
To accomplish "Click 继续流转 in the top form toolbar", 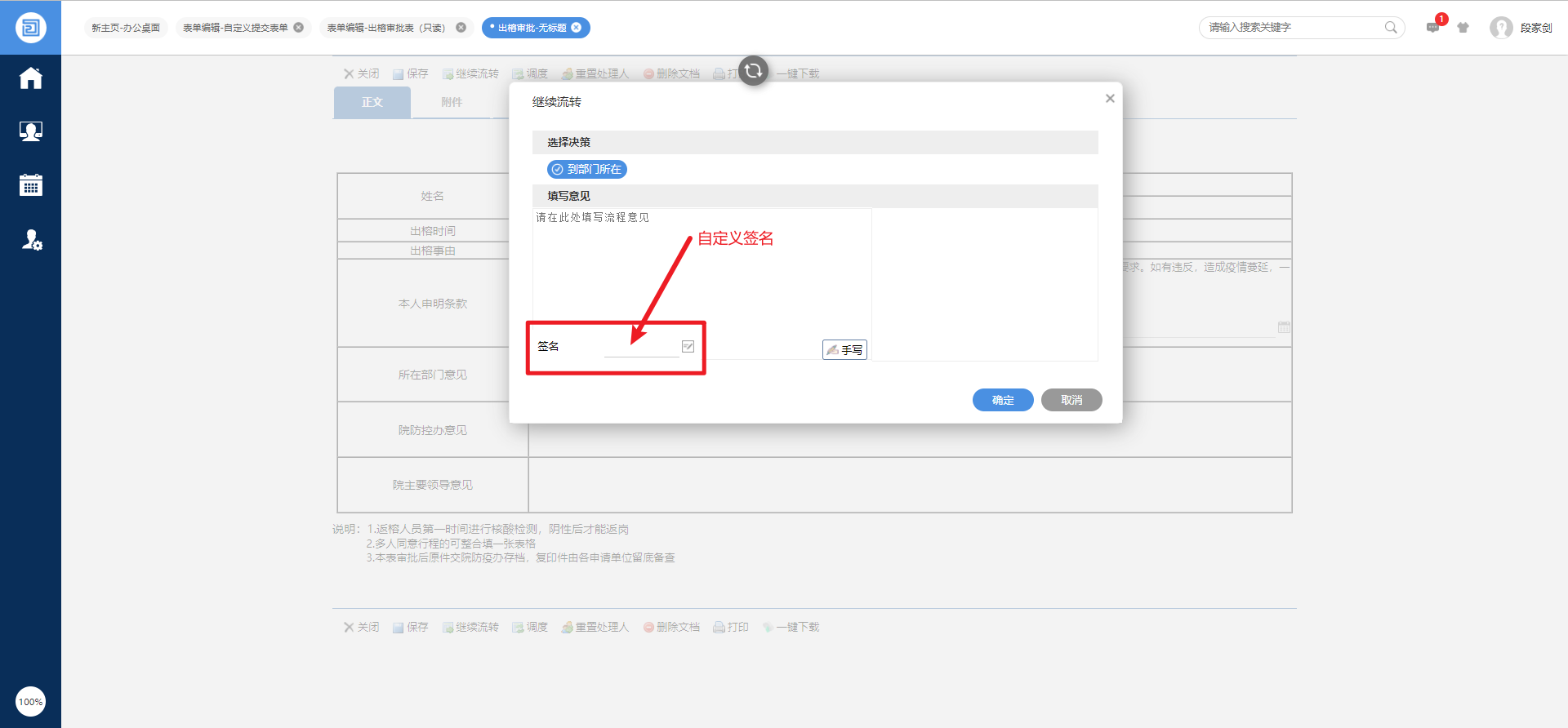I will [470, 73].
